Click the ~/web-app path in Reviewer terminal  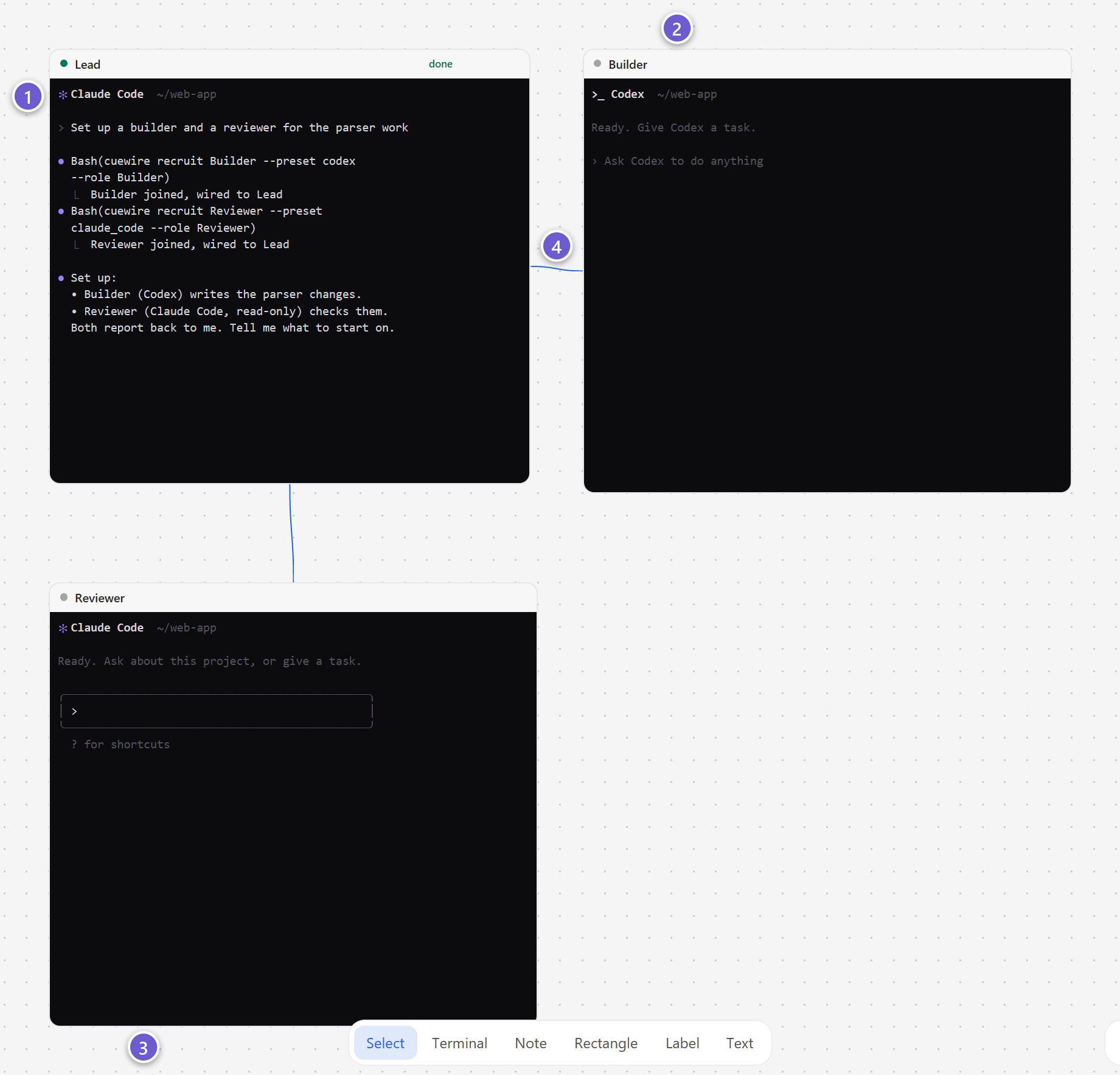click(x=186, y=628)
